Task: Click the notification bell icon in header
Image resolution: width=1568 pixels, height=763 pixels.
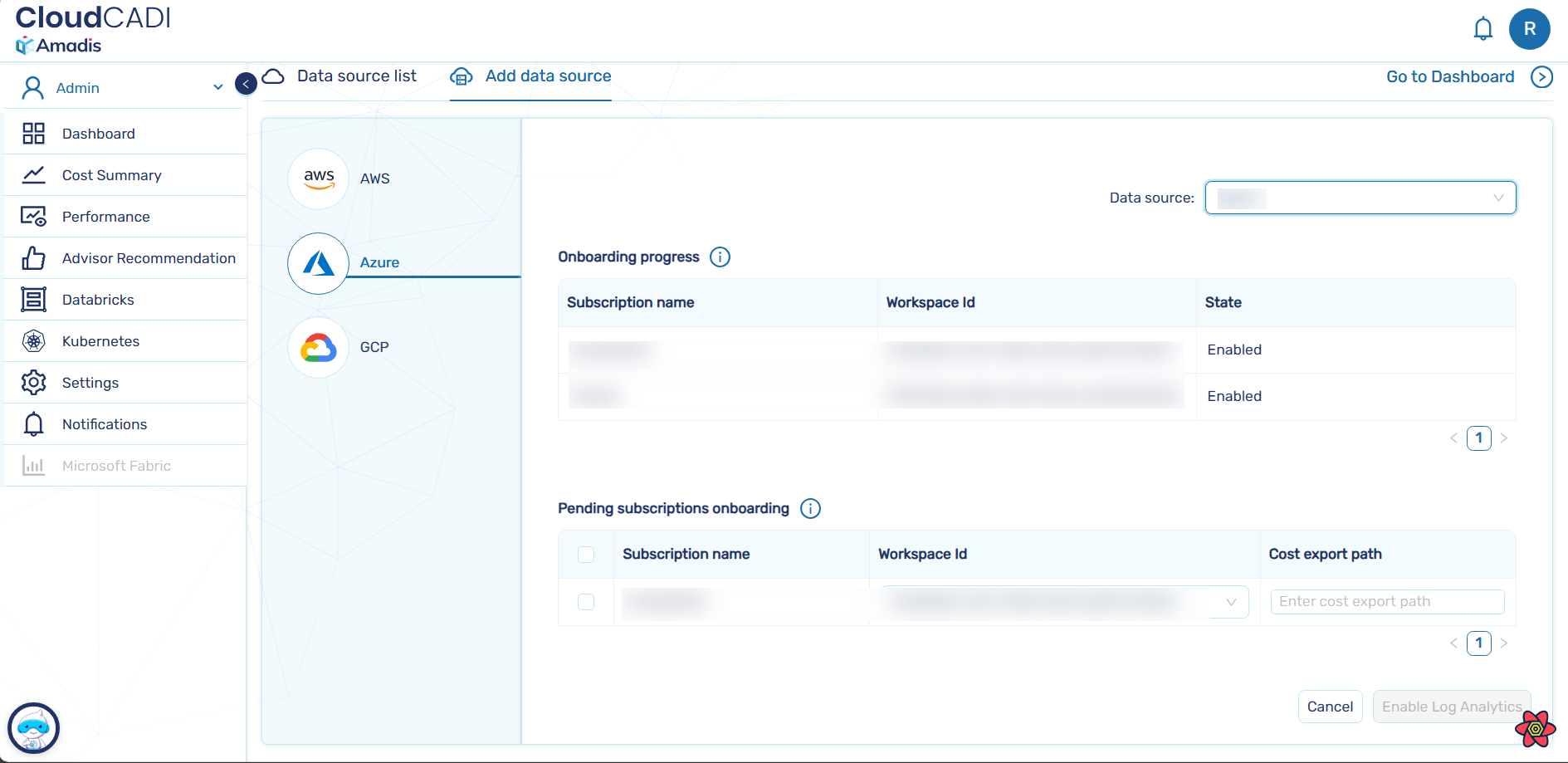Action: (1483, 29)
